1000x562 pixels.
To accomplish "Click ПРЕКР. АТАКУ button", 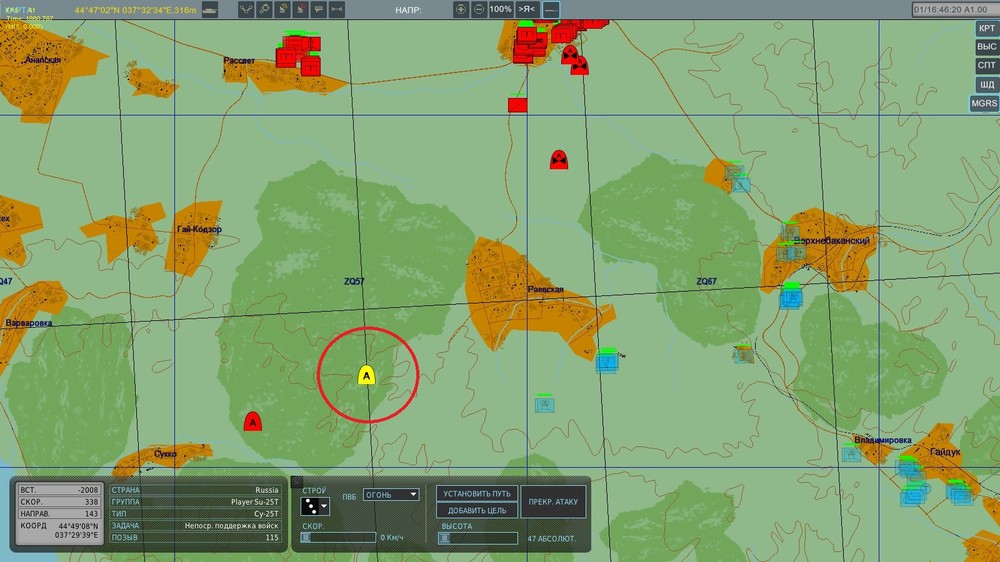I will pyautogui.click(x=553, y=502).
